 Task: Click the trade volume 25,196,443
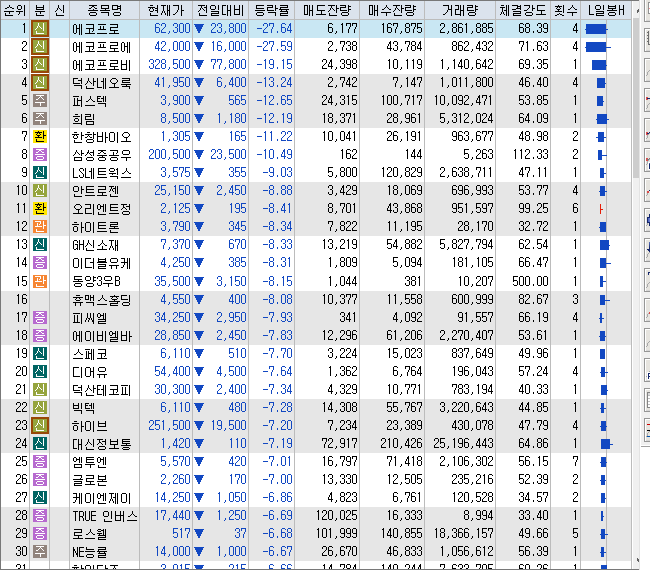[x=463, y=444]
